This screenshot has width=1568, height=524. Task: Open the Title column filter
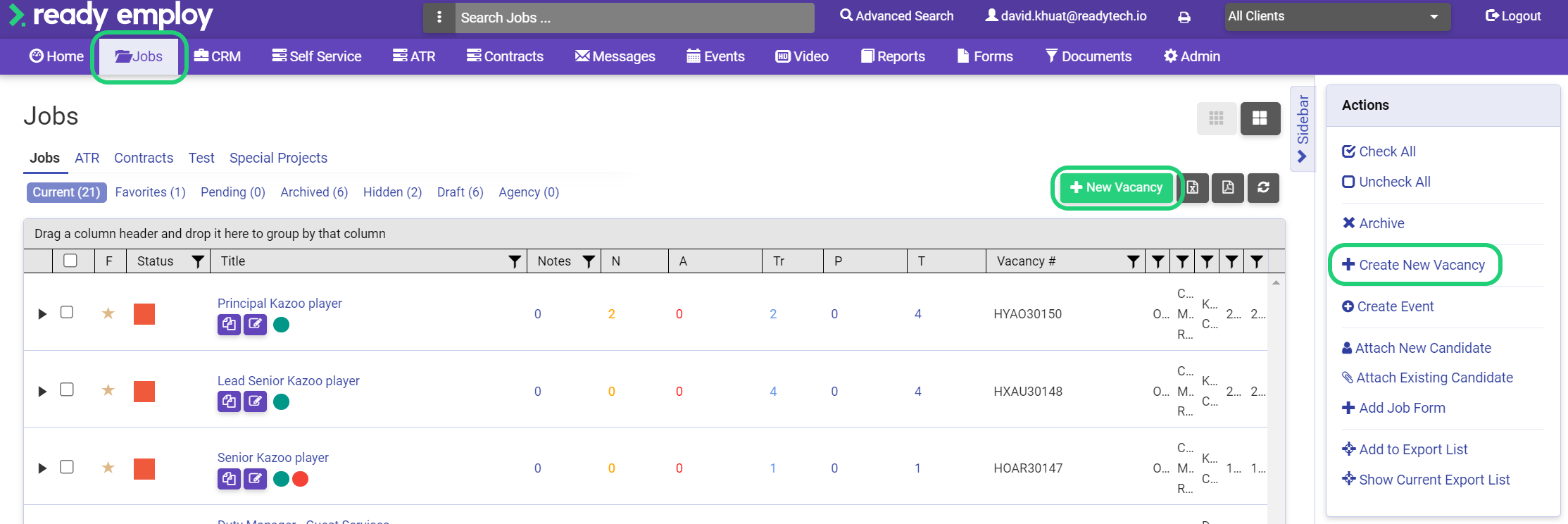(x=515, y=261)
